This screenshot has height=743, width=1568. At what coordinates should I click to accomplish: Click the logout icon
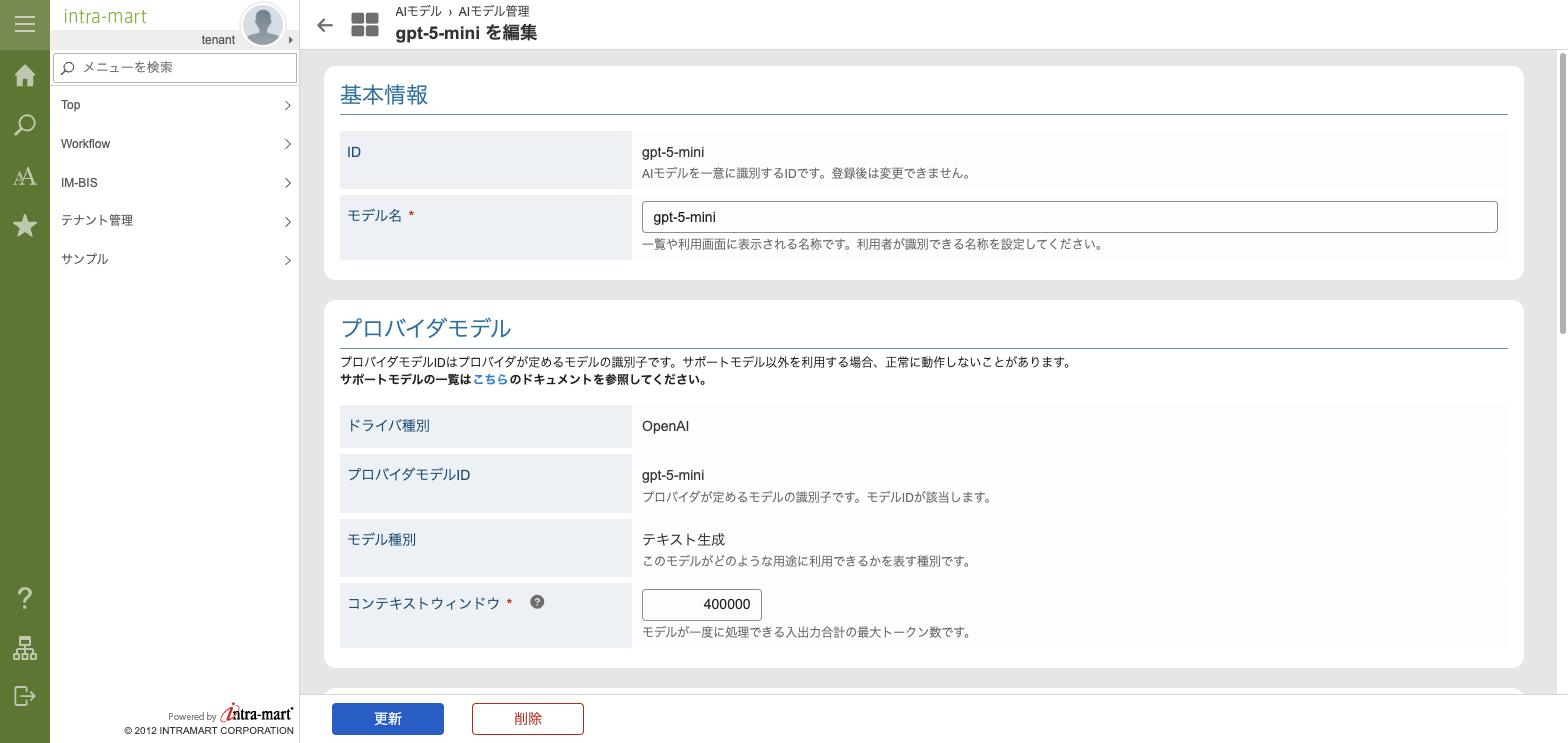point(25,696)
